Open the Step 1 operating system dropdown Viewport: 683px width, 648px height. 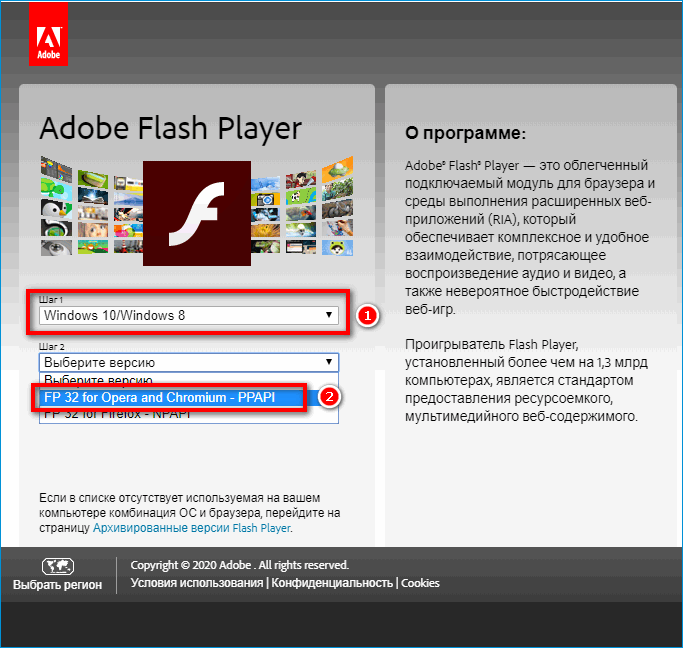189,315
